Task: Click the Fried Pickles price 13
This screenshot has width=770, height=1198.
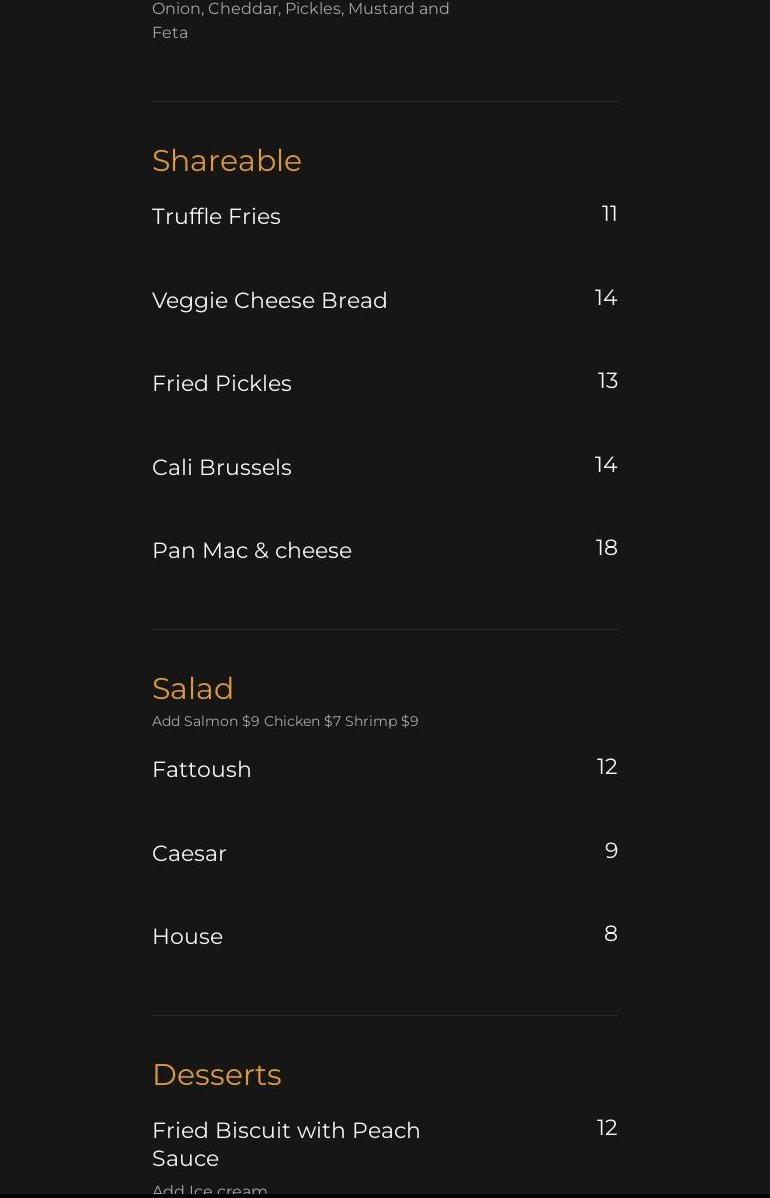Action: point(607,381)
